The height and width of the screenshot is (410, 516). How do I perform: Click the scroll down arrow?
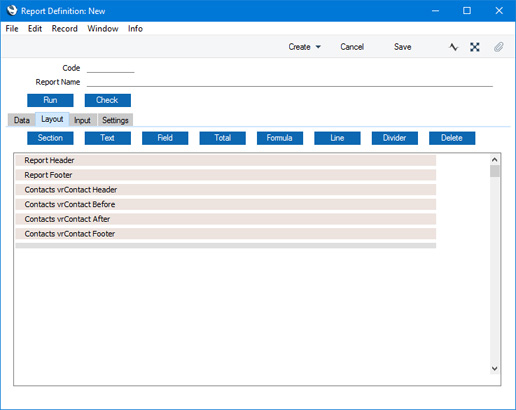[495, 368]
